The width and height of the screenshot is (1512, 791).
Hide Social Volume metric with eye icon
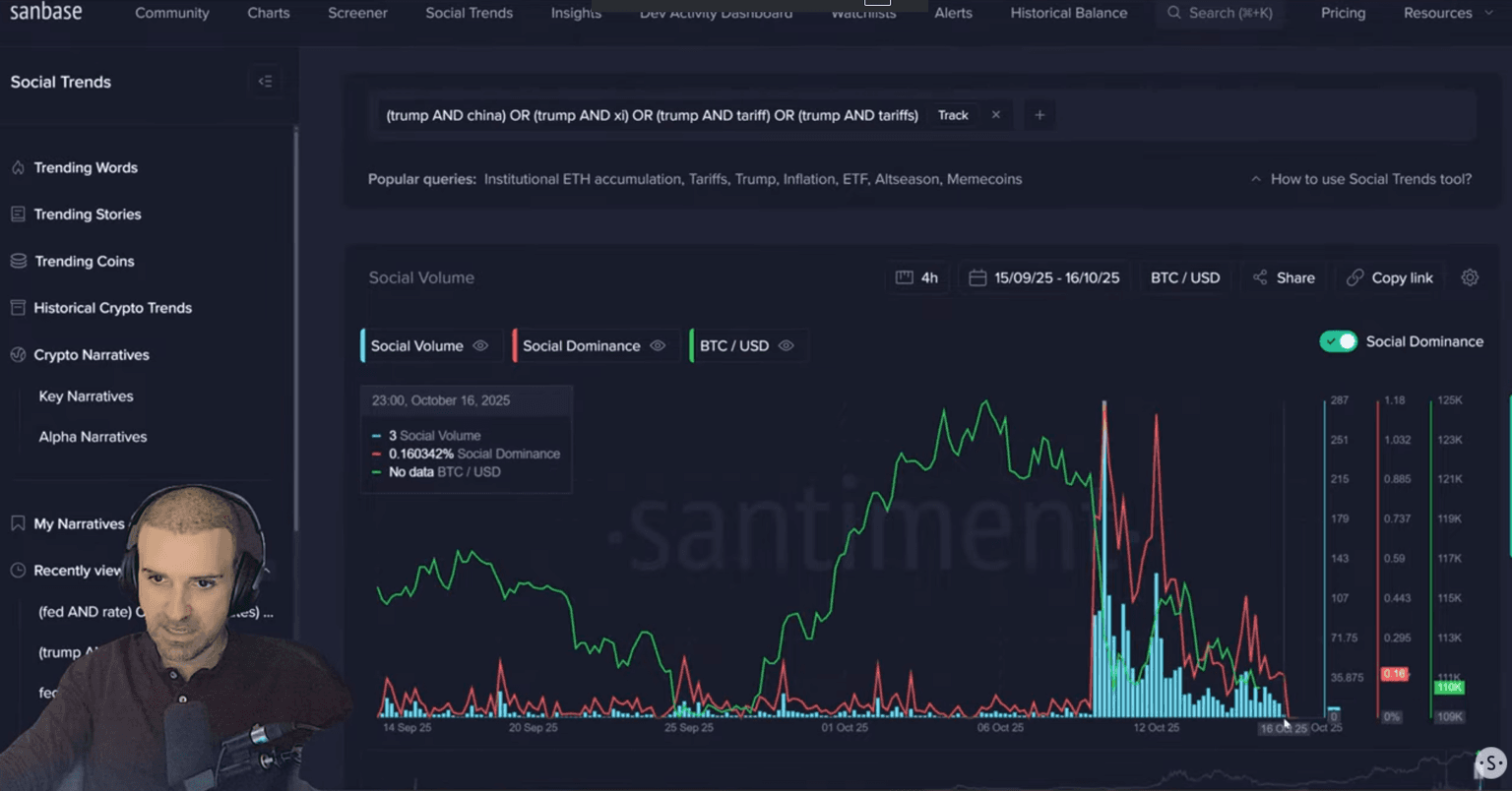tap(480, 346)
